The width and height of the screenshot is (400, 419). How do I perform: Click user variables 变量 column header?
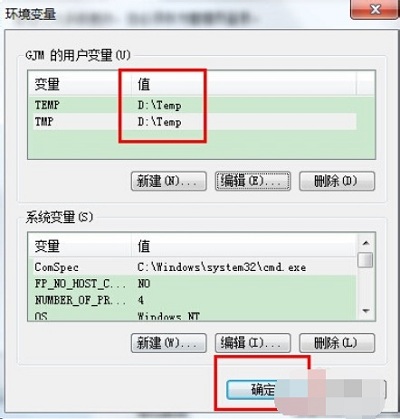79,84
